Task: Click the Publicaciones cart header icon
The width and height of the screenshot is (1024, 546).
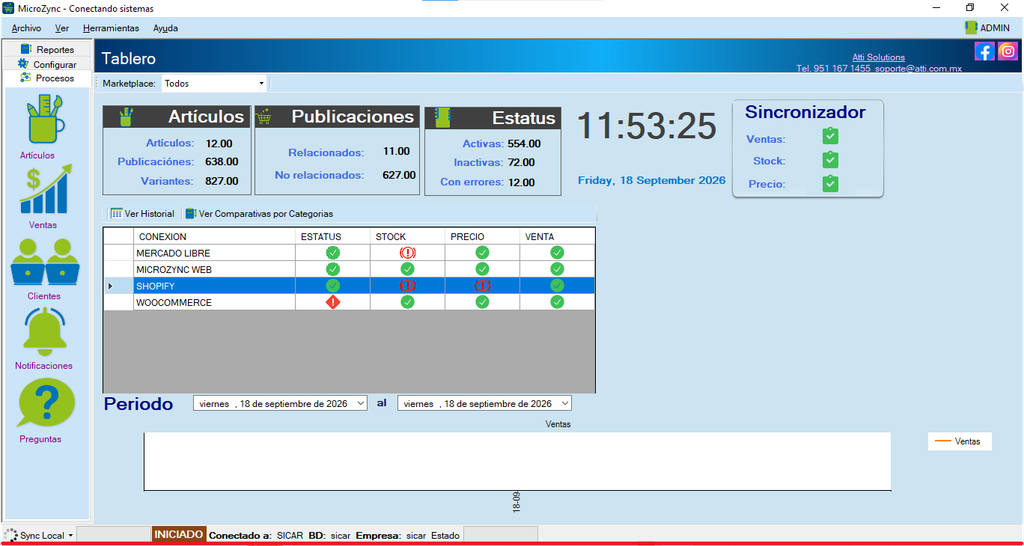Action: (264, 117)
